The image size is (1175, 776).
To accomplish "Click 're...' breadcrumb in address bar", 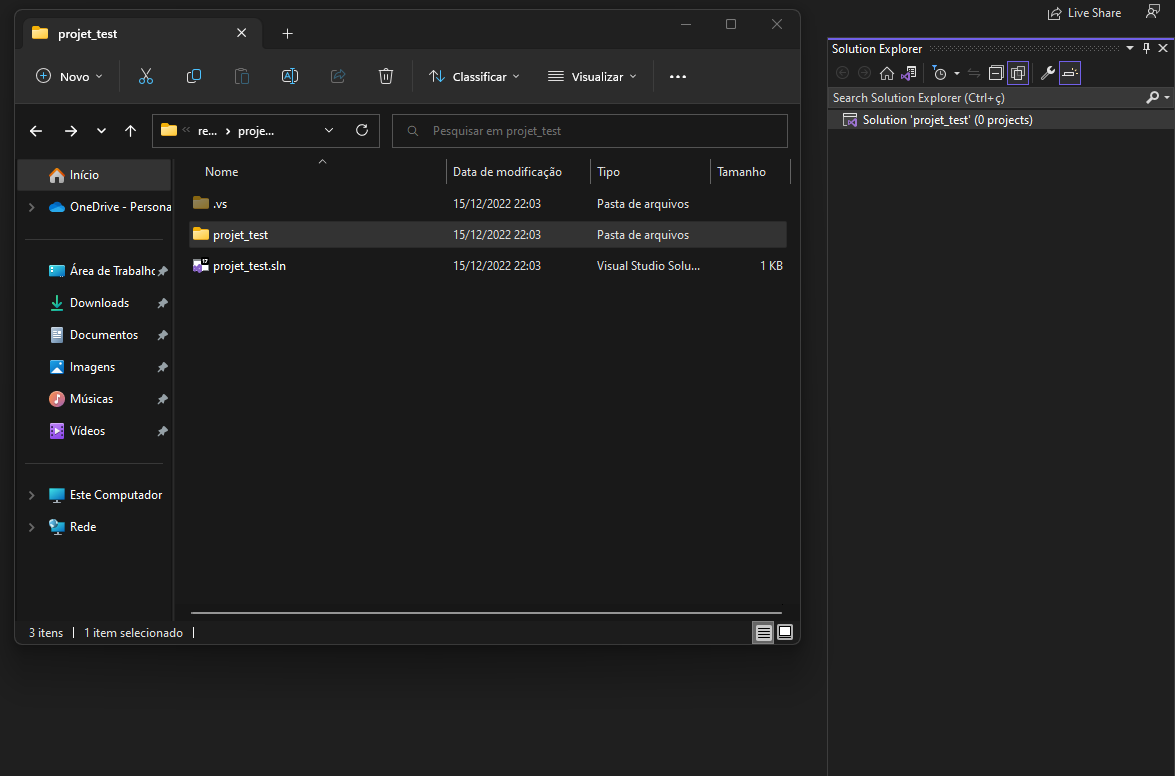I will click(208, 131).
